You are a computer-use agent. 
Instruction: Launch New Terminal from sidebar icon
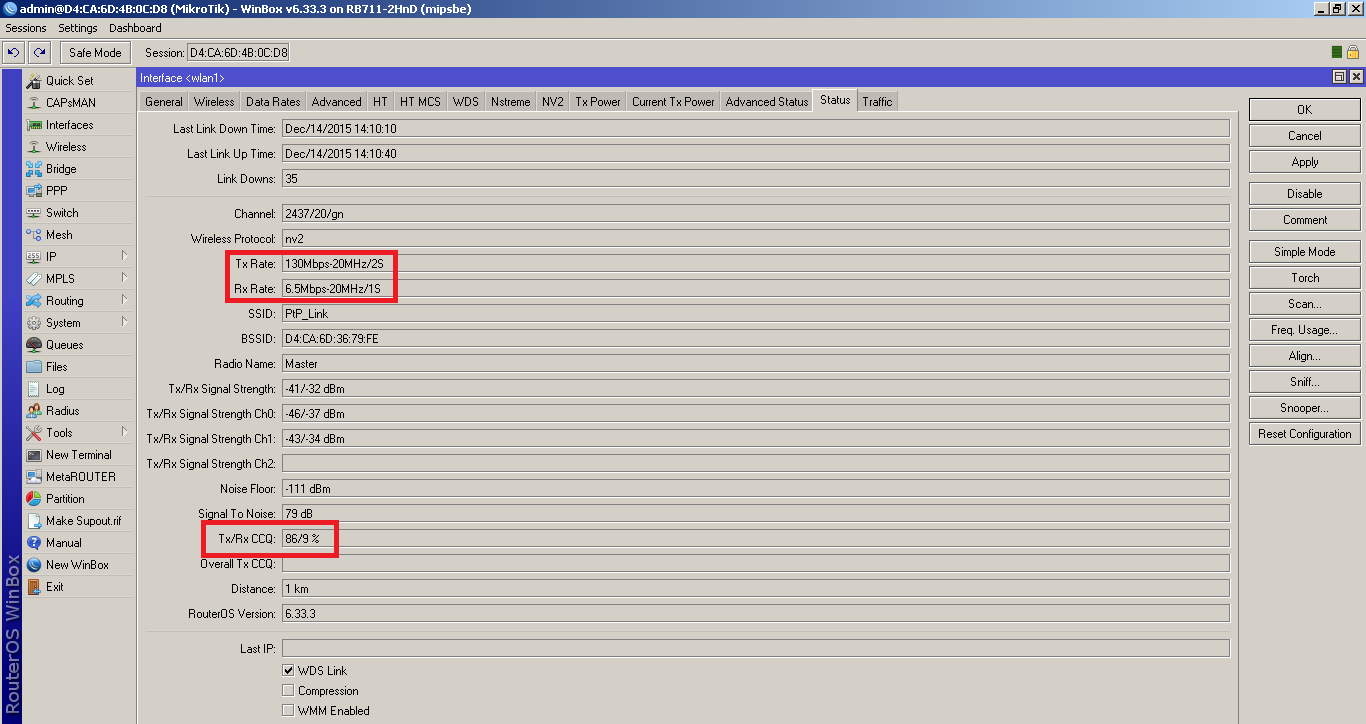click(x=34, y=455)
